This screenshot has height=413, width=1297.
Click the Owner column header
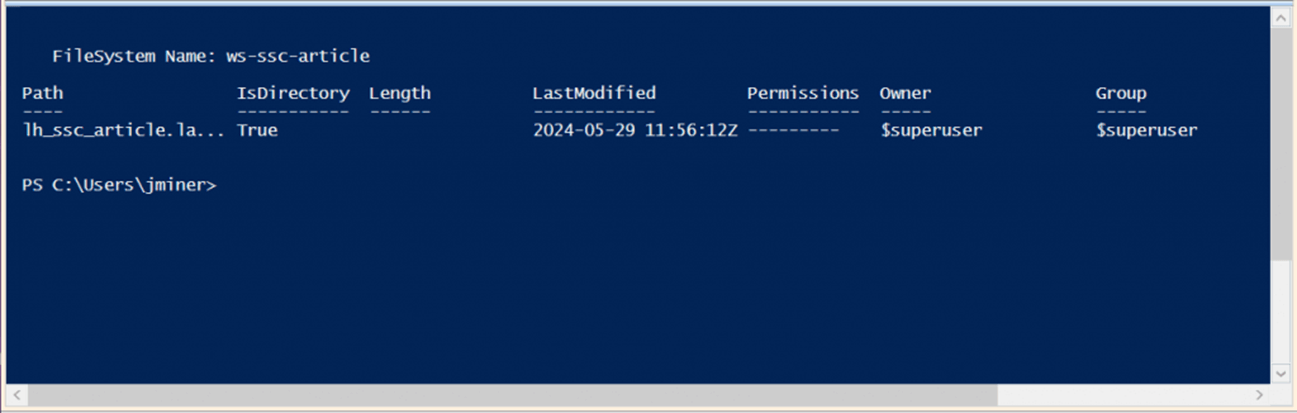click(x=905, y=93)
